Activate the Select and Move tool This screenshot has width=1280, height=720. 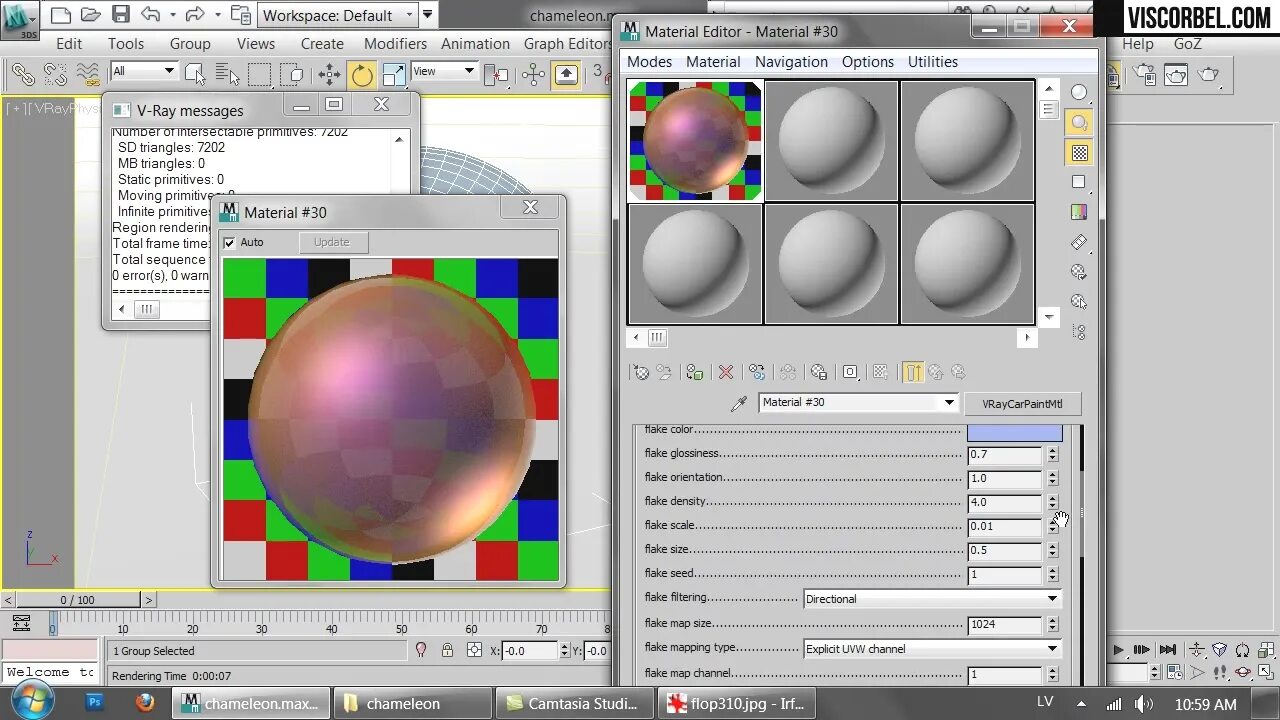pos(329,74)
